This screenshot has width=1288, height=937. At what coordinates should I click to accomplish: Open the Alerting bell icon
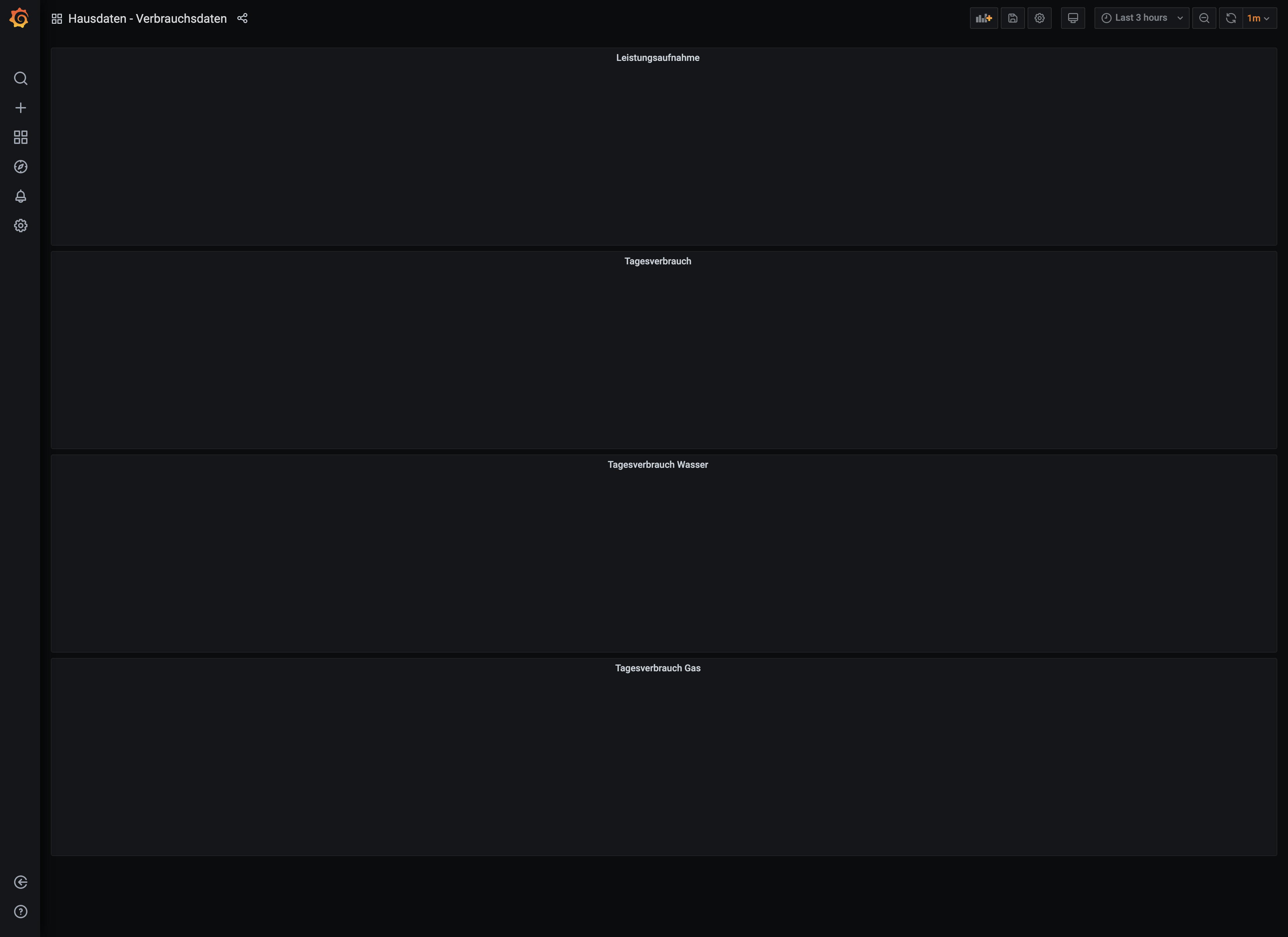20,196
